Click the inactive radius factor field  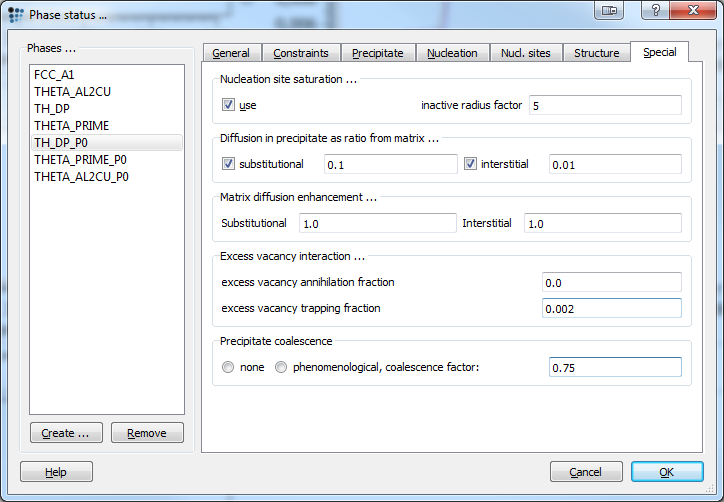pos(605,105)
